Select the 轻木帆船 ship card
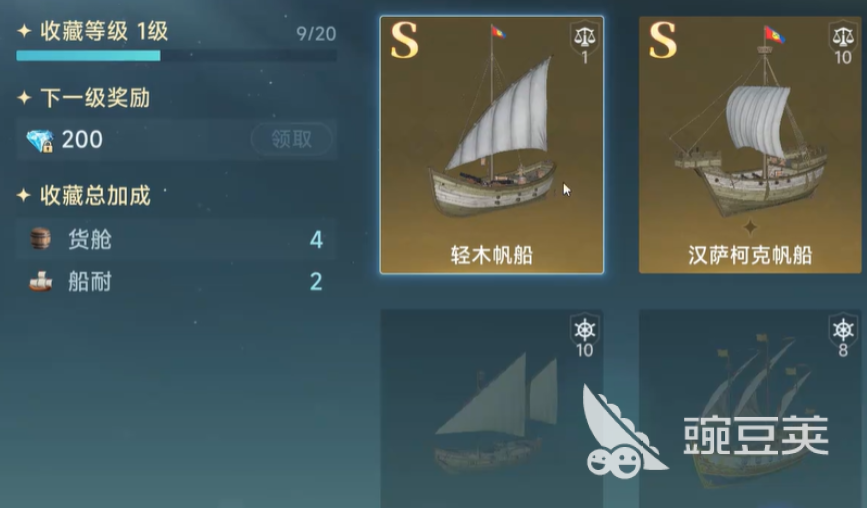This screenshot has height=508, width=867. (492, 145)
